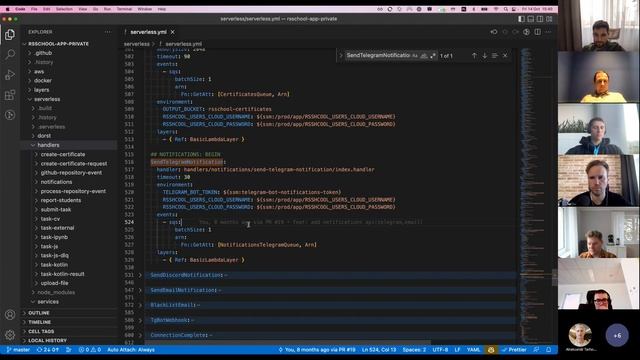Open the create-certificate folder

pyautogui.click(x=63, y=154)
